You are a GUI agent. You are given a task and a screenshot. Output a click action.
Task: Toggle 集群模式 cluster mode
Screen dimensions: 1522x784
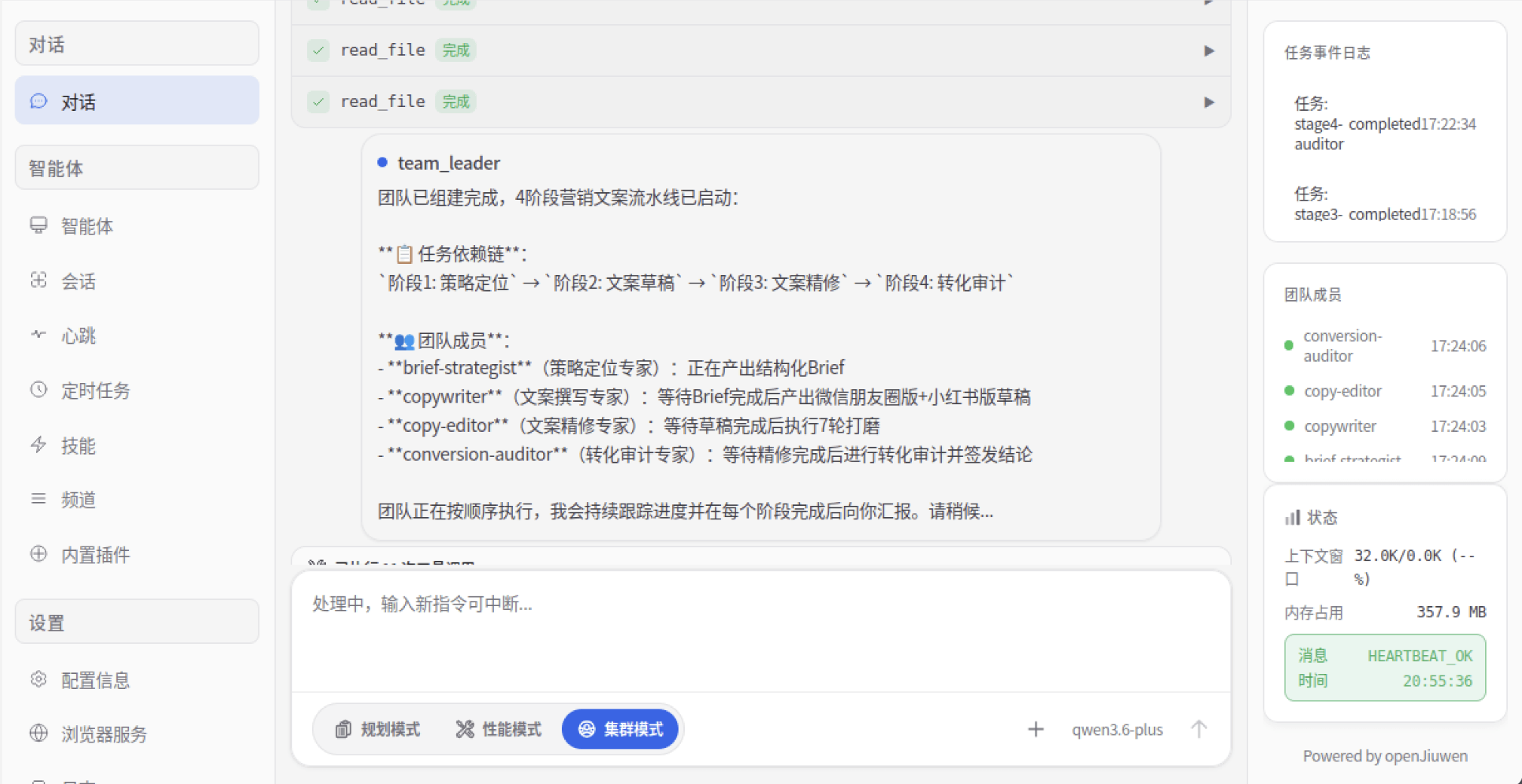click(620, 729)
